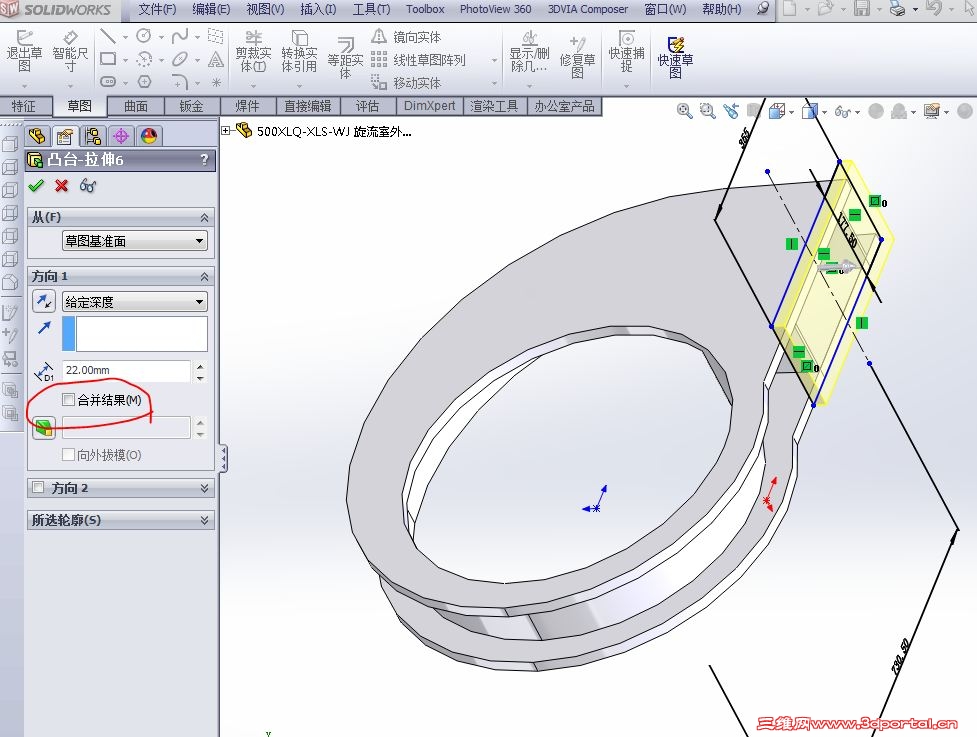977x737 pixels.
Task: Open the DisplayManager tab icon
Action: (x=149, y=136)
